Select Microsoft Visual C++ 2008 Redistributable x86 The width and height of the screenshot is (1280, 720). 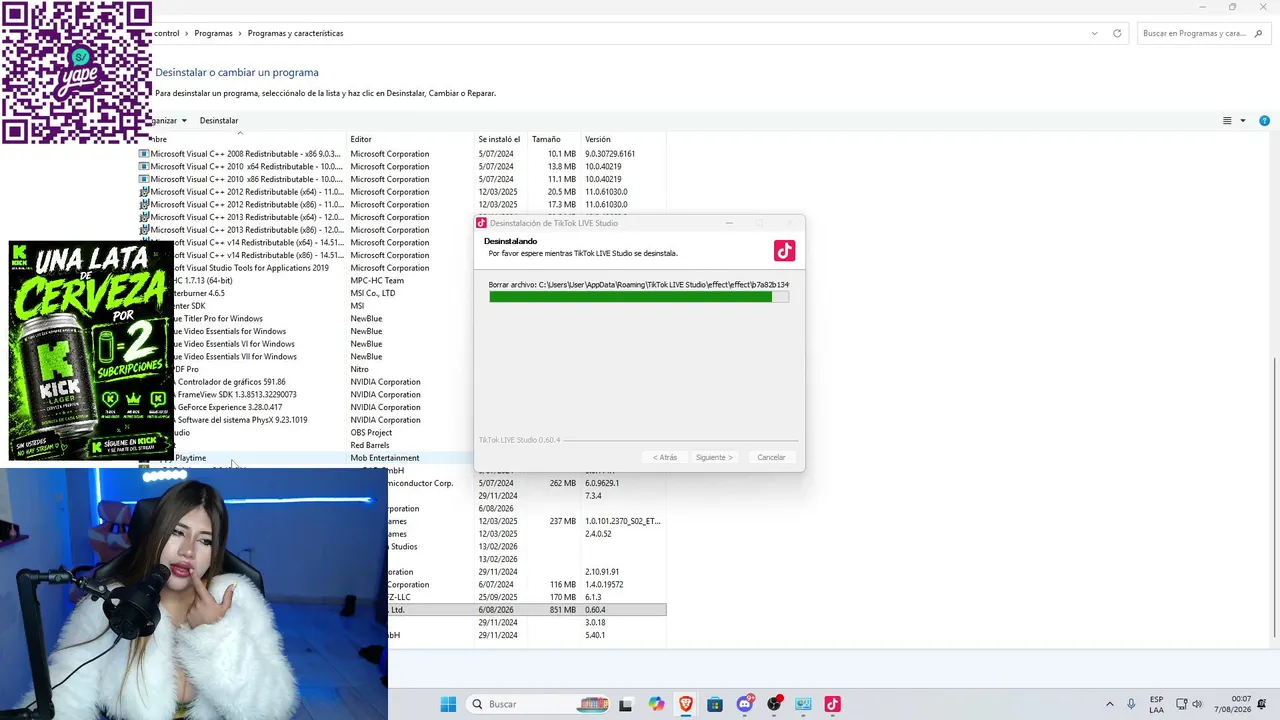point(402,154)
